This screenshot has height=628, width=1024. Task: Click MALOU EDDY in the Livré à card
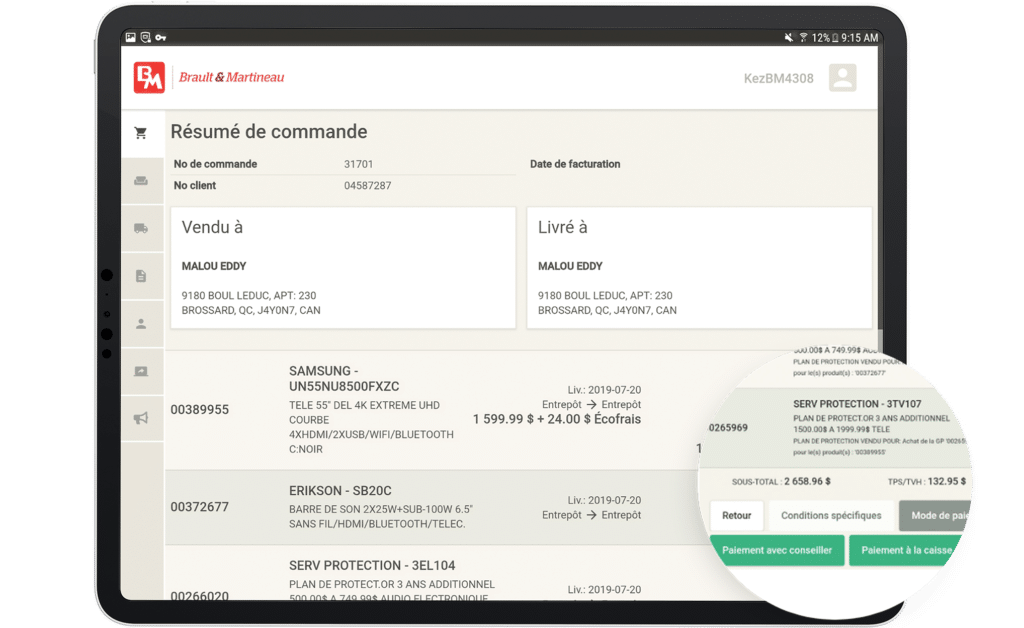click(x=570, y=266)
